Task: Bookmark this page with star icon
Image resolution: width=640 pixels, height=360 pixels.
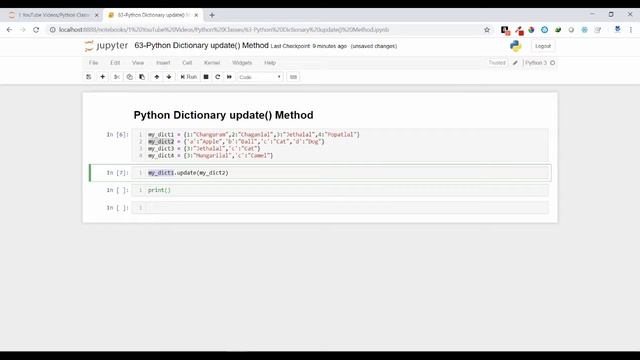Action: [x=487, y=30]
